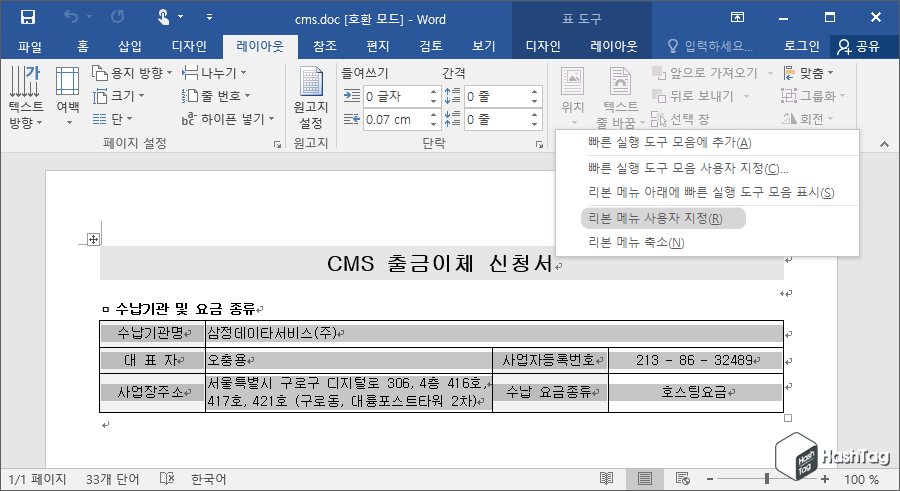Open the 맞춤 align dropdown
The width and height of the screenshot is (900, 491).
point(808,73)
